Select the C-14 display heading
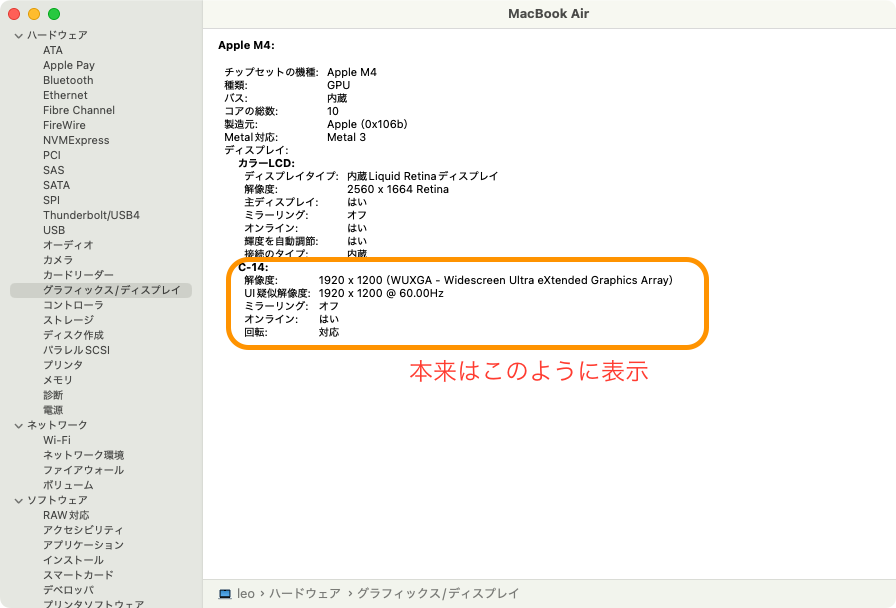Viewport: 896px width, 608px height. [x=253, y=267]
